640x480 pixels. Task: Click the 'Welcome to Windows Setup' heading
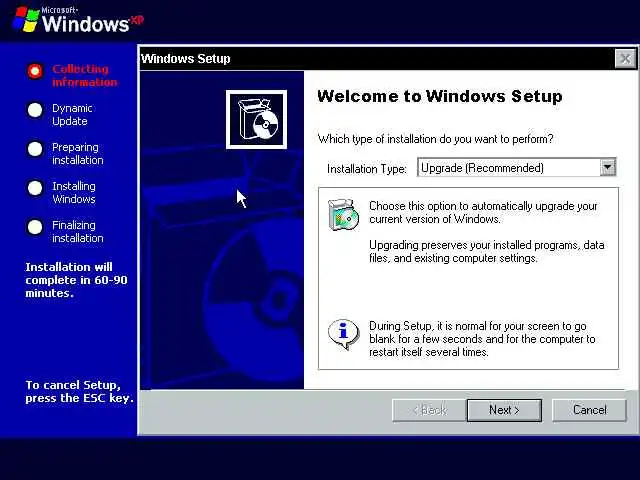pos(440,96)
